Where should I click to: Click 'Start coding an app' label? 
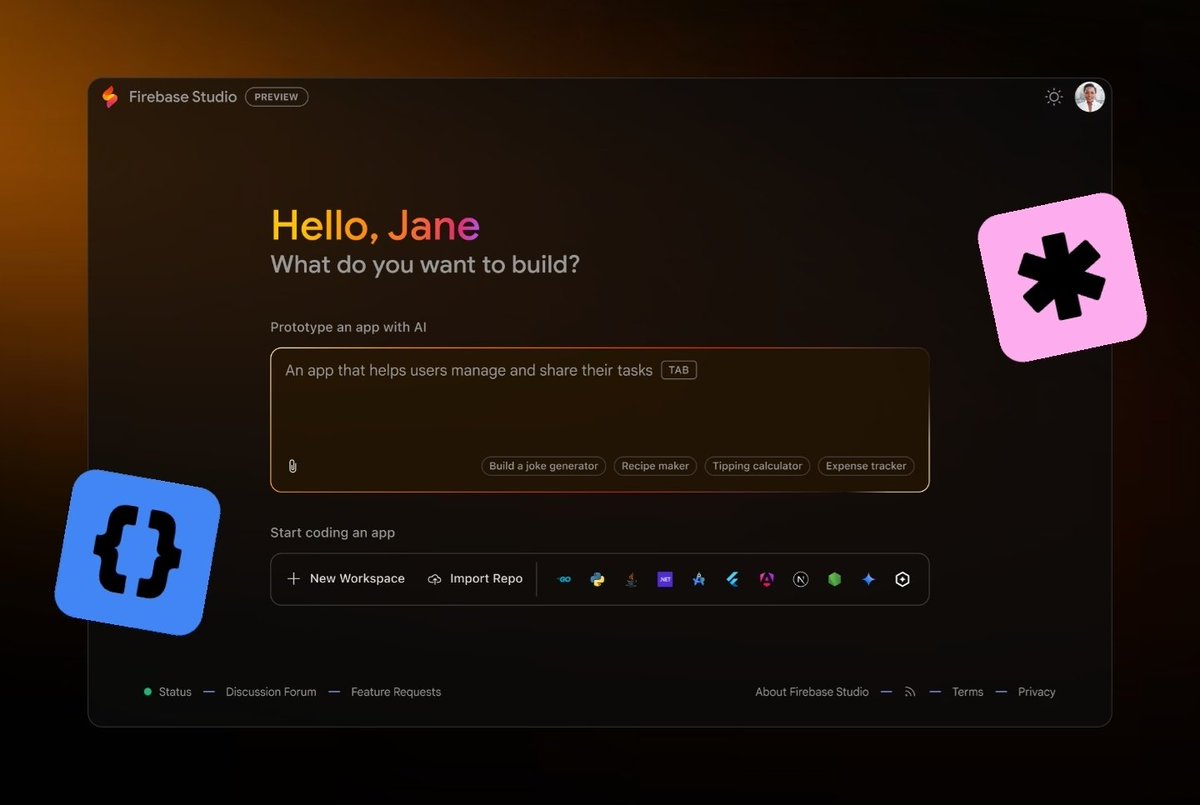[332, 533]
